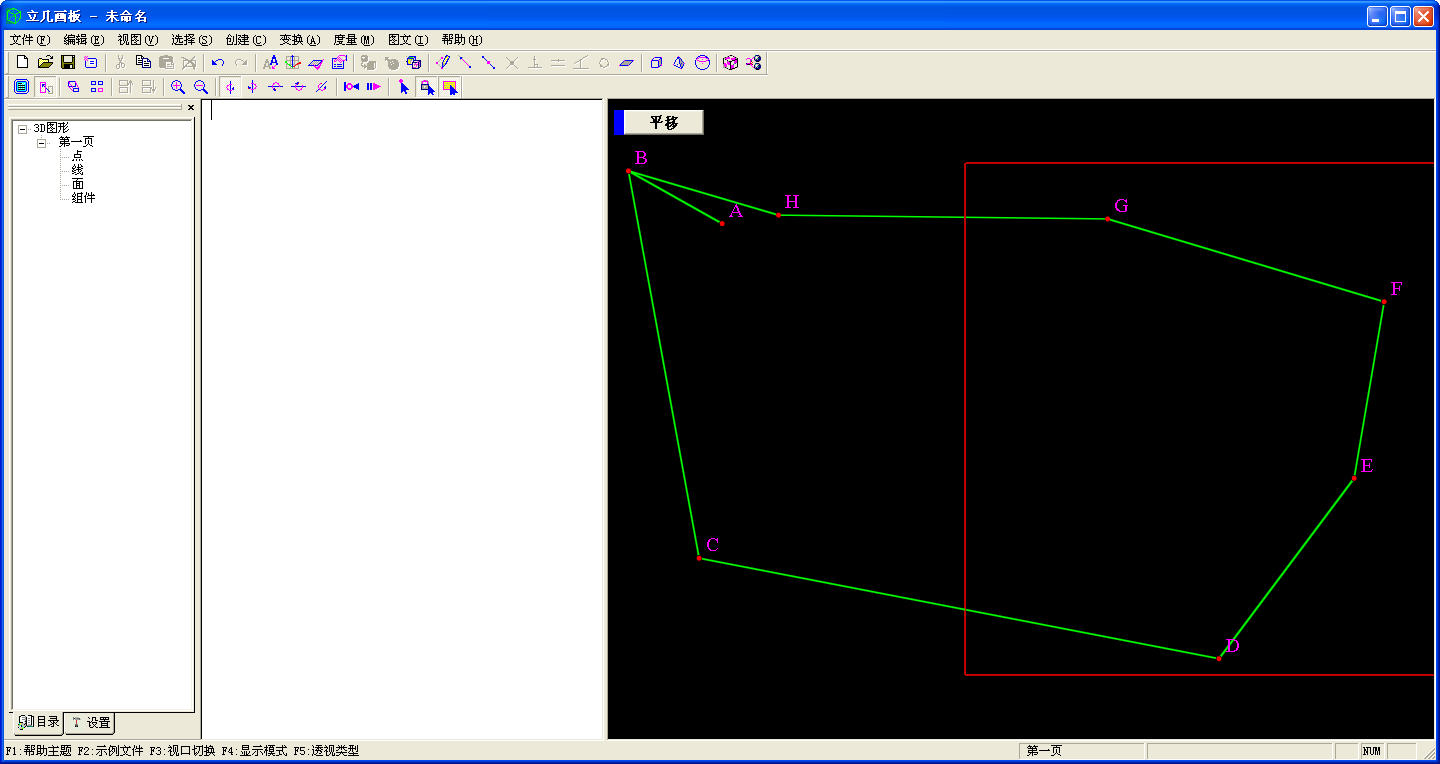Viewport: 1440px width, 764px height.
Task: Click the 平移 button in canvas
Action: pyautogui.click(x=663, y=122)
